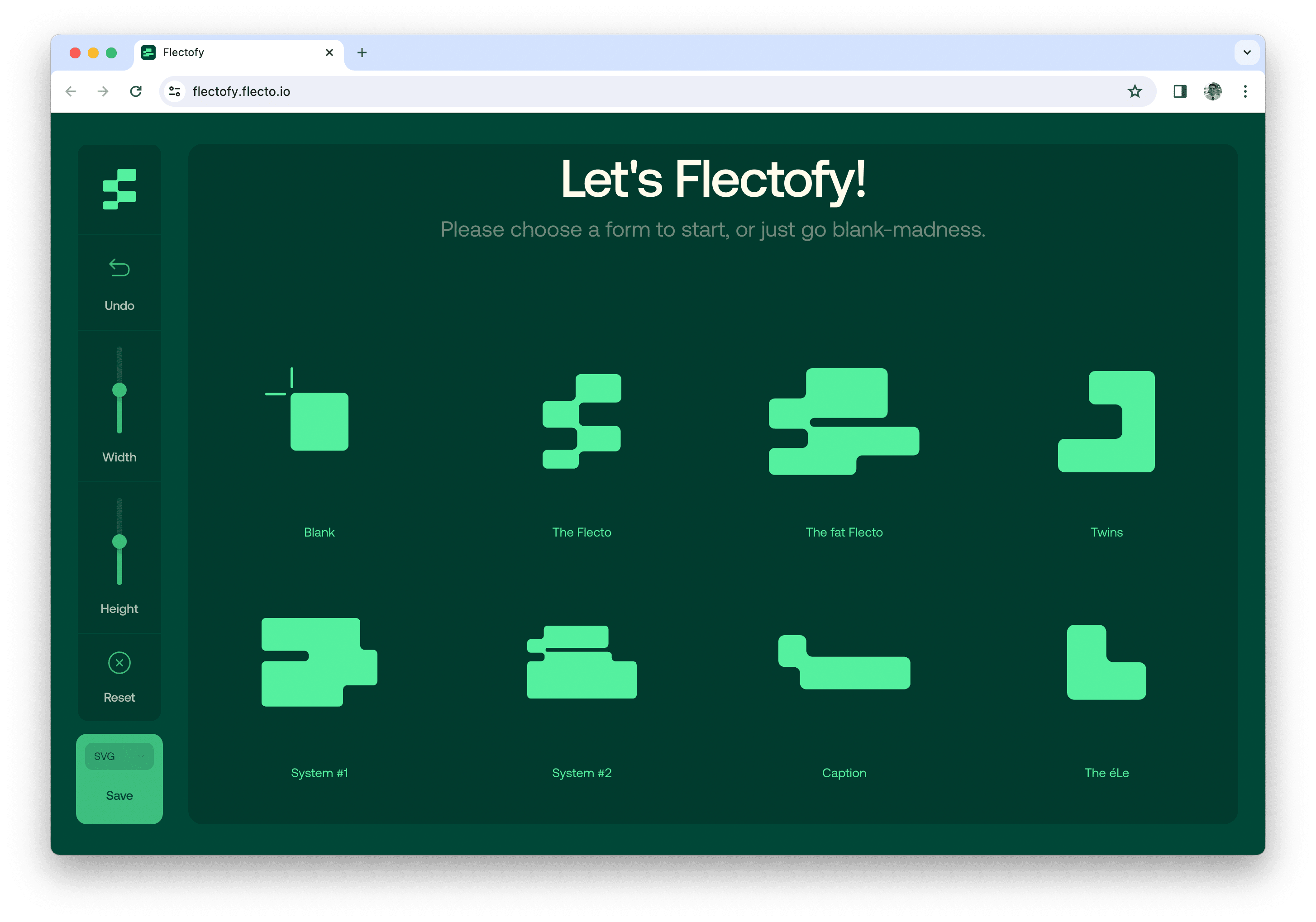Reload the flectofy.flecto.io page

point(136,91)
